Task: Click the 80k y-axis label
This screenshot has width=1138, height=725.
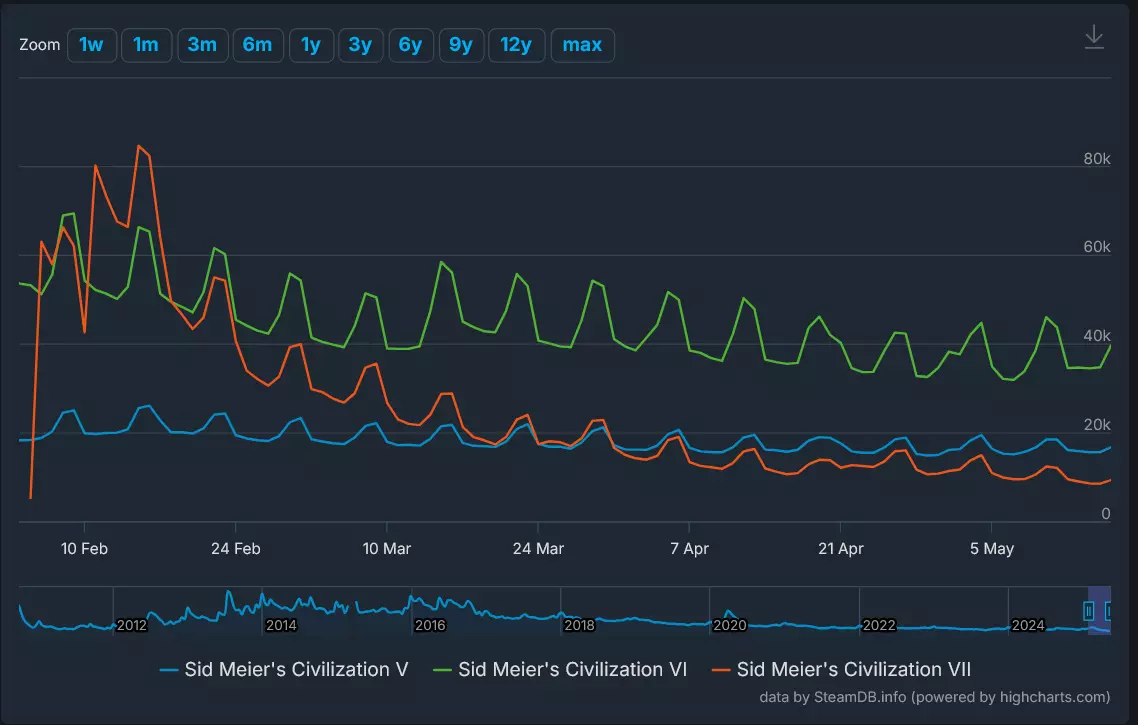Action: 1097,158
